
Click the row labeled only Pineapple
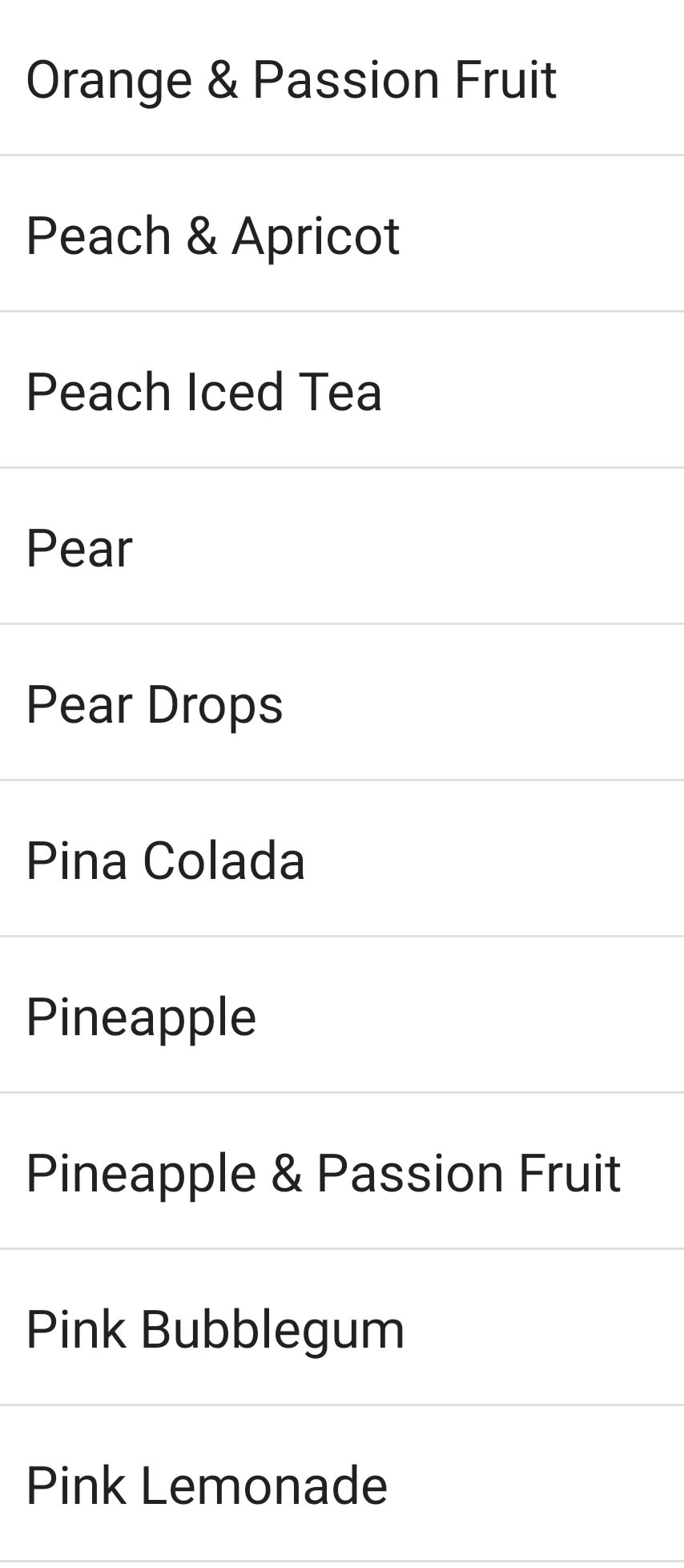342,1017
